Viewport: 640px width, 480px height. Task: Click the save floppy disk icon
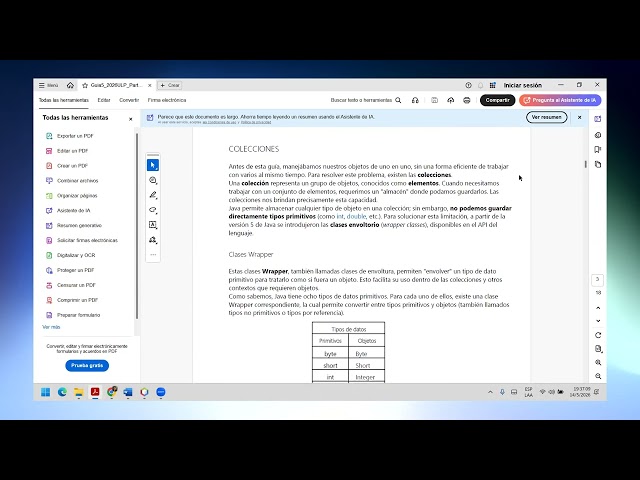[x=434, y=100]
